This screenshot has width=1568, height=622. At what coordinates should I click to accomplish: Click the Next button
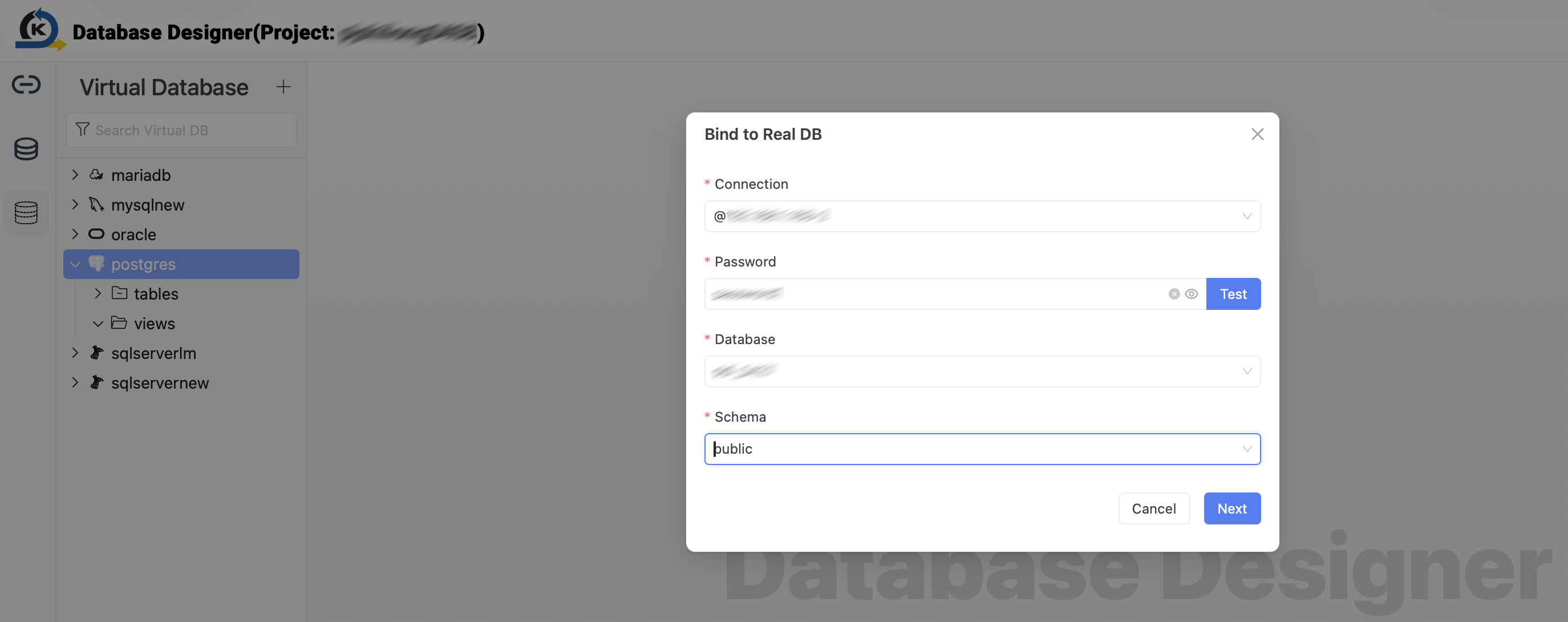(1232, 508)
